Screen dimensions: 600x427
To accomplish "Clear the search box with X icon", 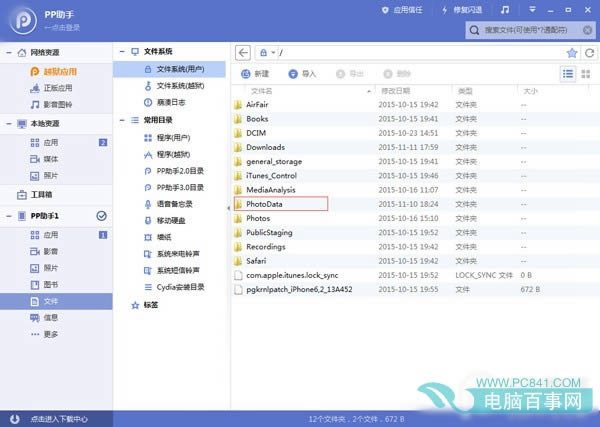I will 587,30.
